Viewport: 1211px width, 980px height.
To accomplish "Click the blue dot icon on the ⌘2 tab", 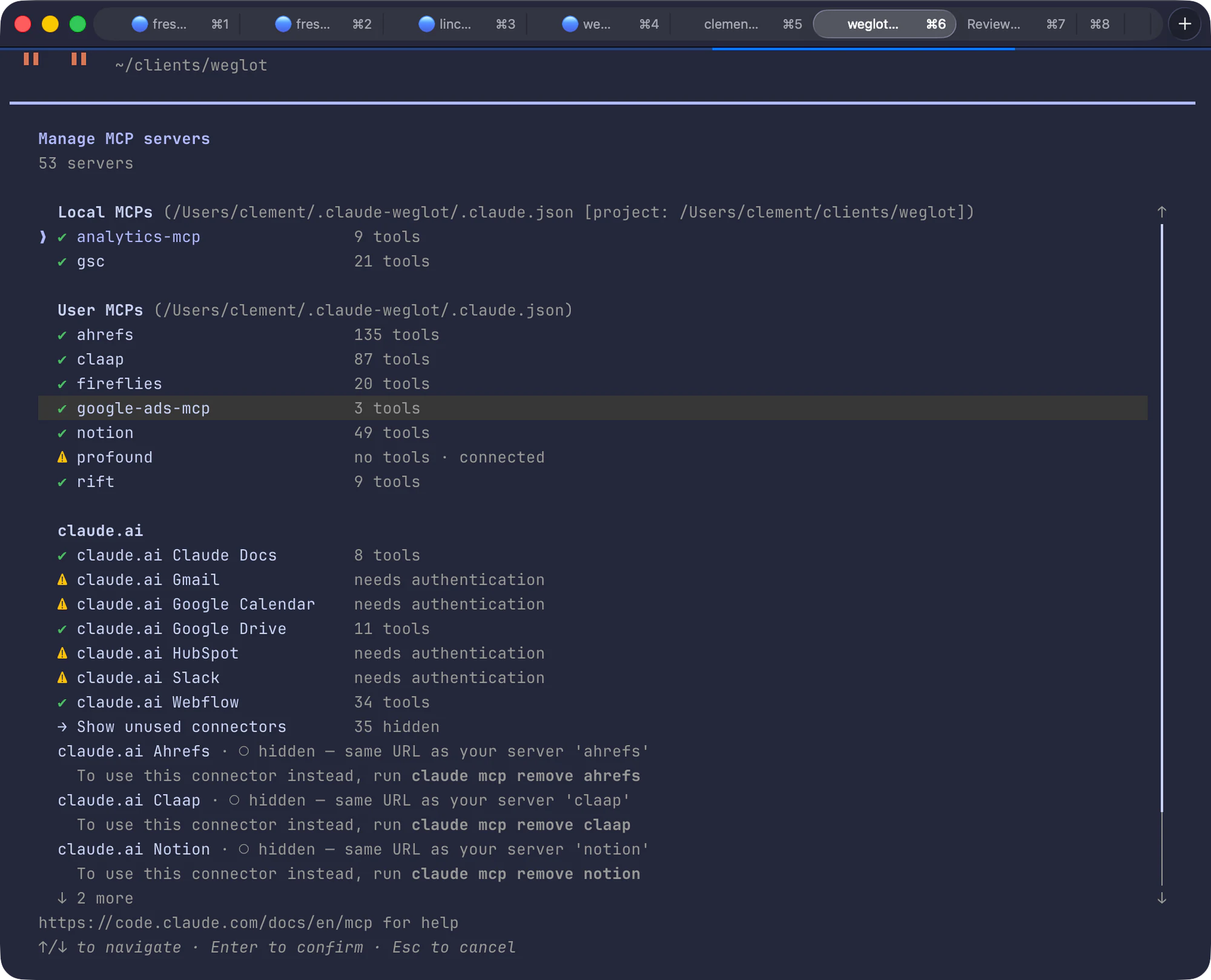I will point(283,24).
